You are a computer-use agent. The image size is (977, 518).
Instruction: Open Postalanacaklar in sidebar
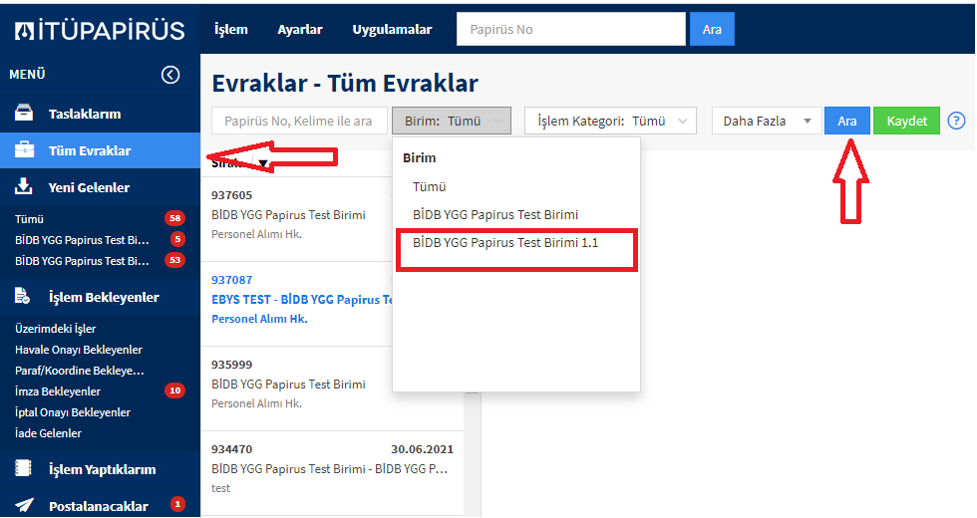(100, 506)
